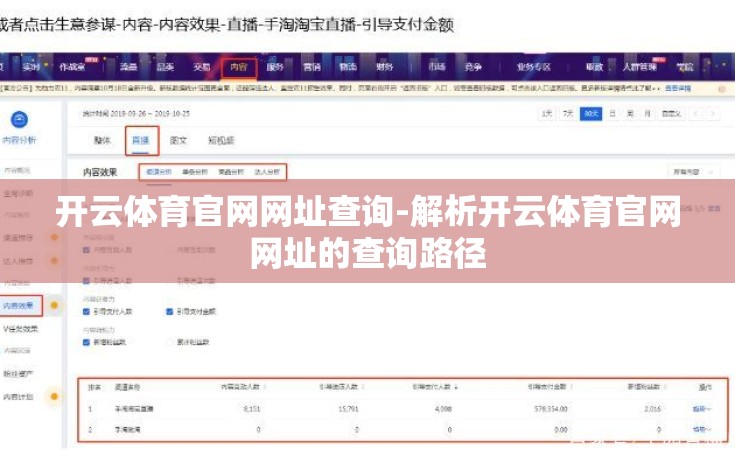
Task: Open 取数 in the top navigation
Action: coord(594,67)
